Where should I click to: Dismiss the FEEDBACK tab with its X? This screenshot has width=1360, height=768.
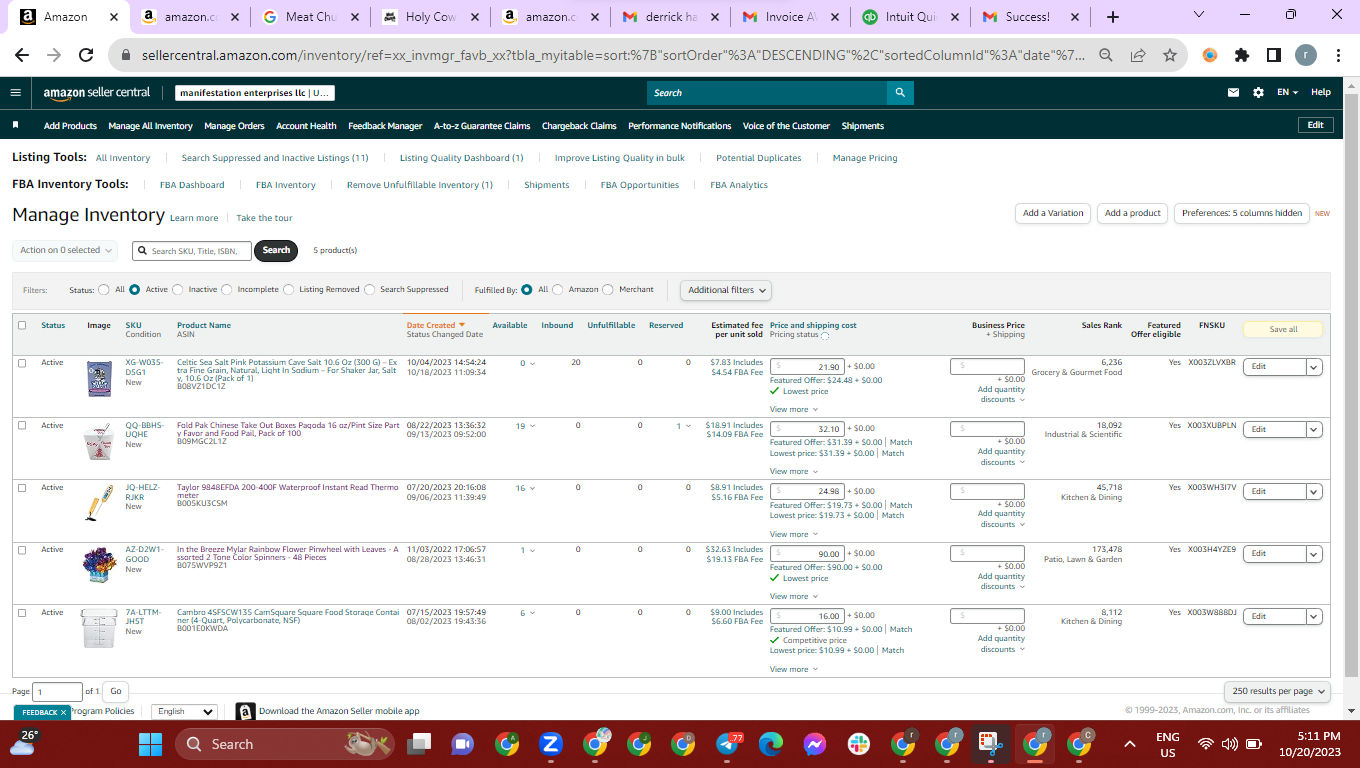pos(63,712)
